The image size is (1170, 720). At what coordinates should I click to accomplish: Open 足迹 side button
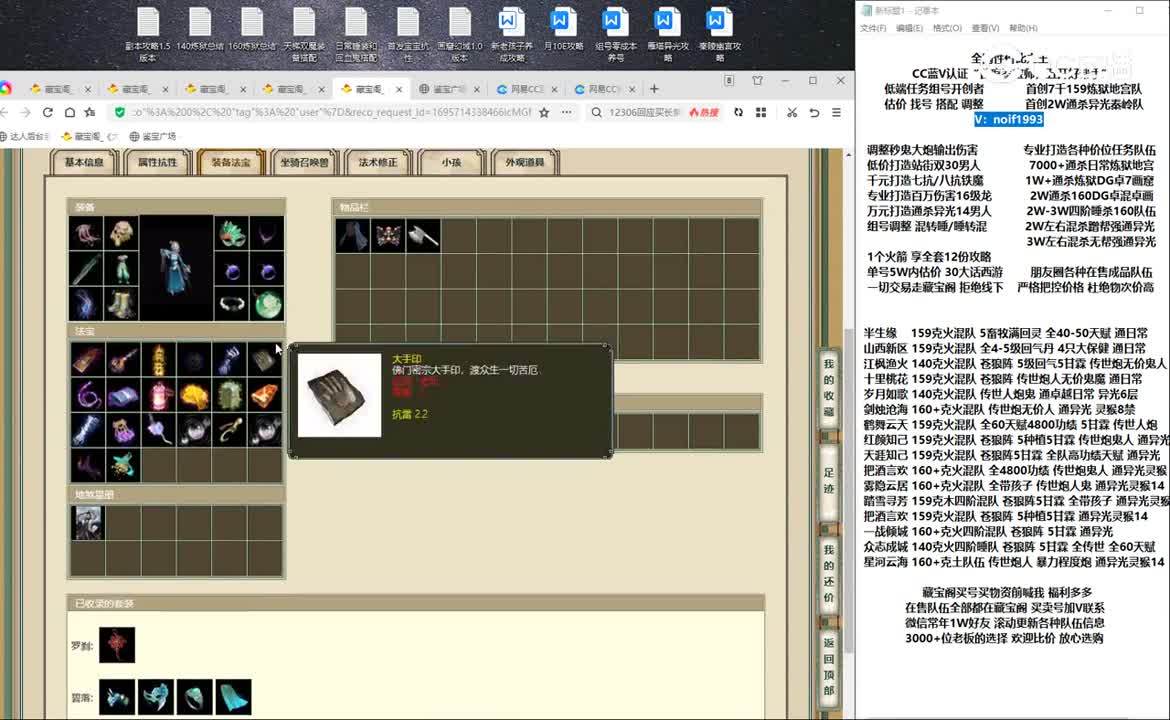(x=828, y=480)
